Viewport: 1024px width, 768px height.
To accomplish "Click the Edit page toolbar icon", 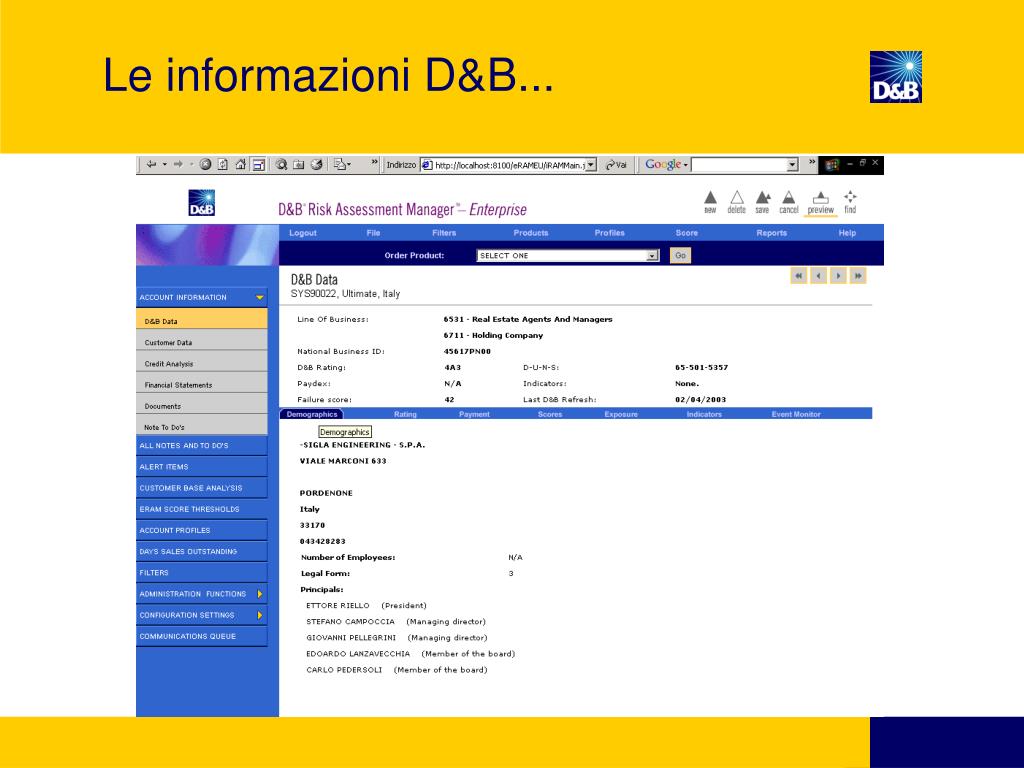I will (340, 165).
